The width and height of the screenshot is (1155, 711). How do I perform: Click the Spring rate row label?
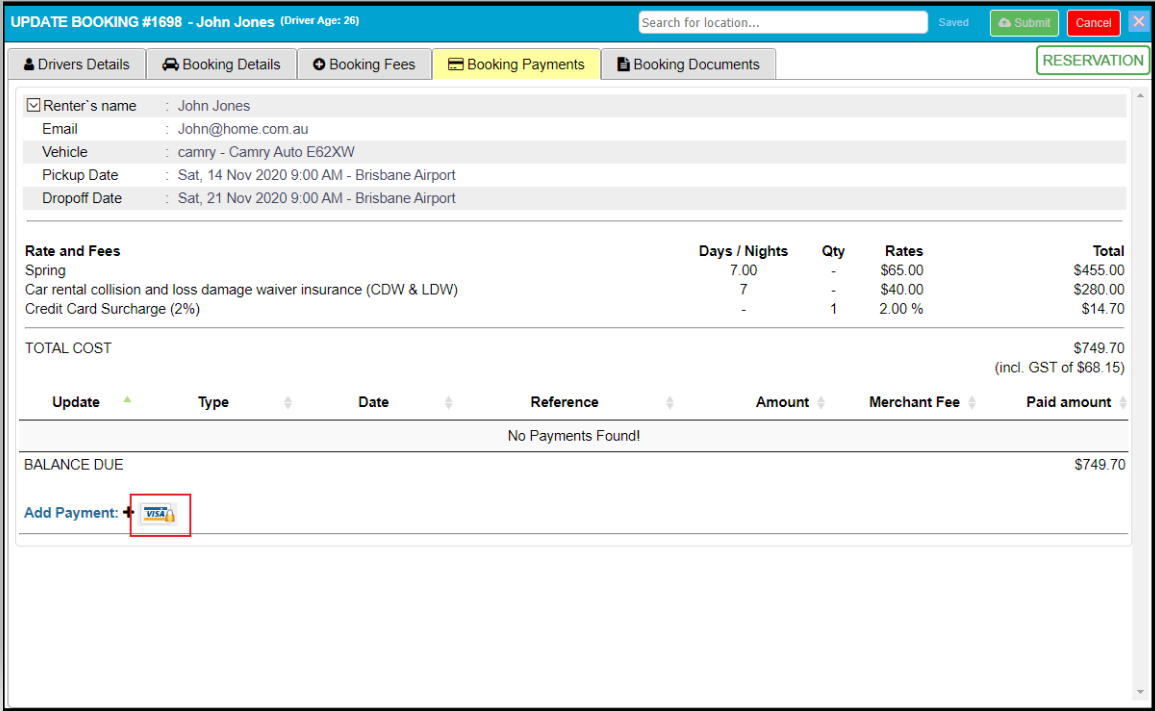45,270
